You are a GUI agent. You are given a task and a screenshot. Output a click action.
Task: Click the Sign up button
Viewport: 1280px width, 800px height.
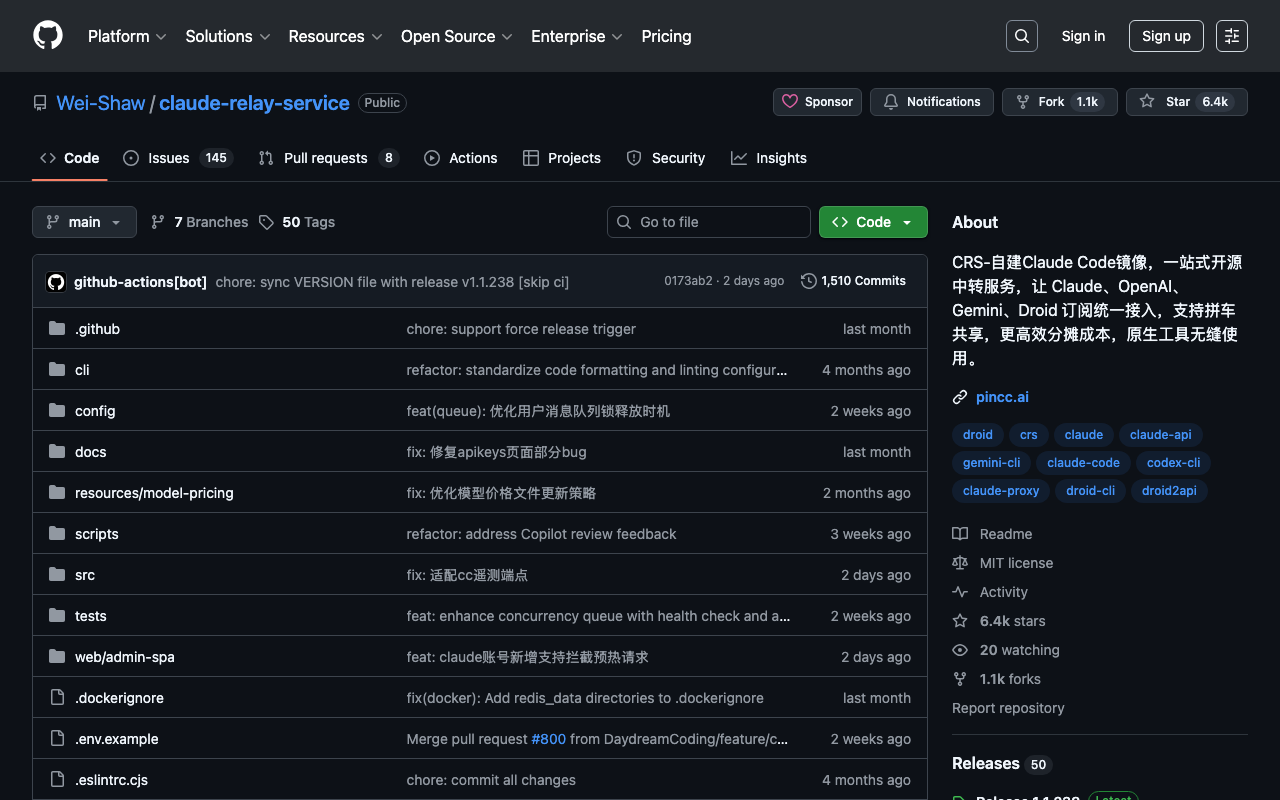(1166, 36)
